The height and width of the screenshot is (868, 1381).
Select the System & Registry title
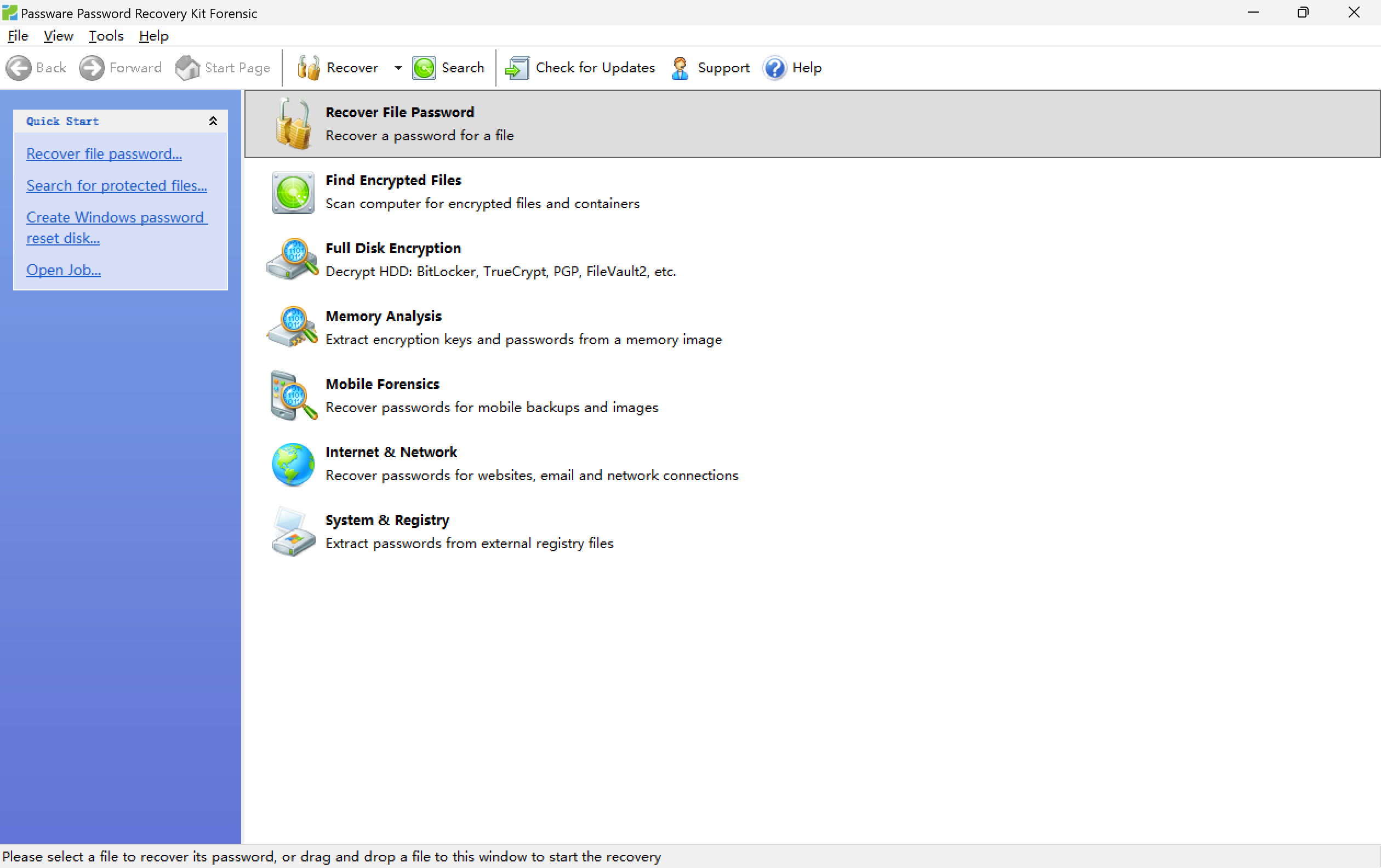[387, 520]
